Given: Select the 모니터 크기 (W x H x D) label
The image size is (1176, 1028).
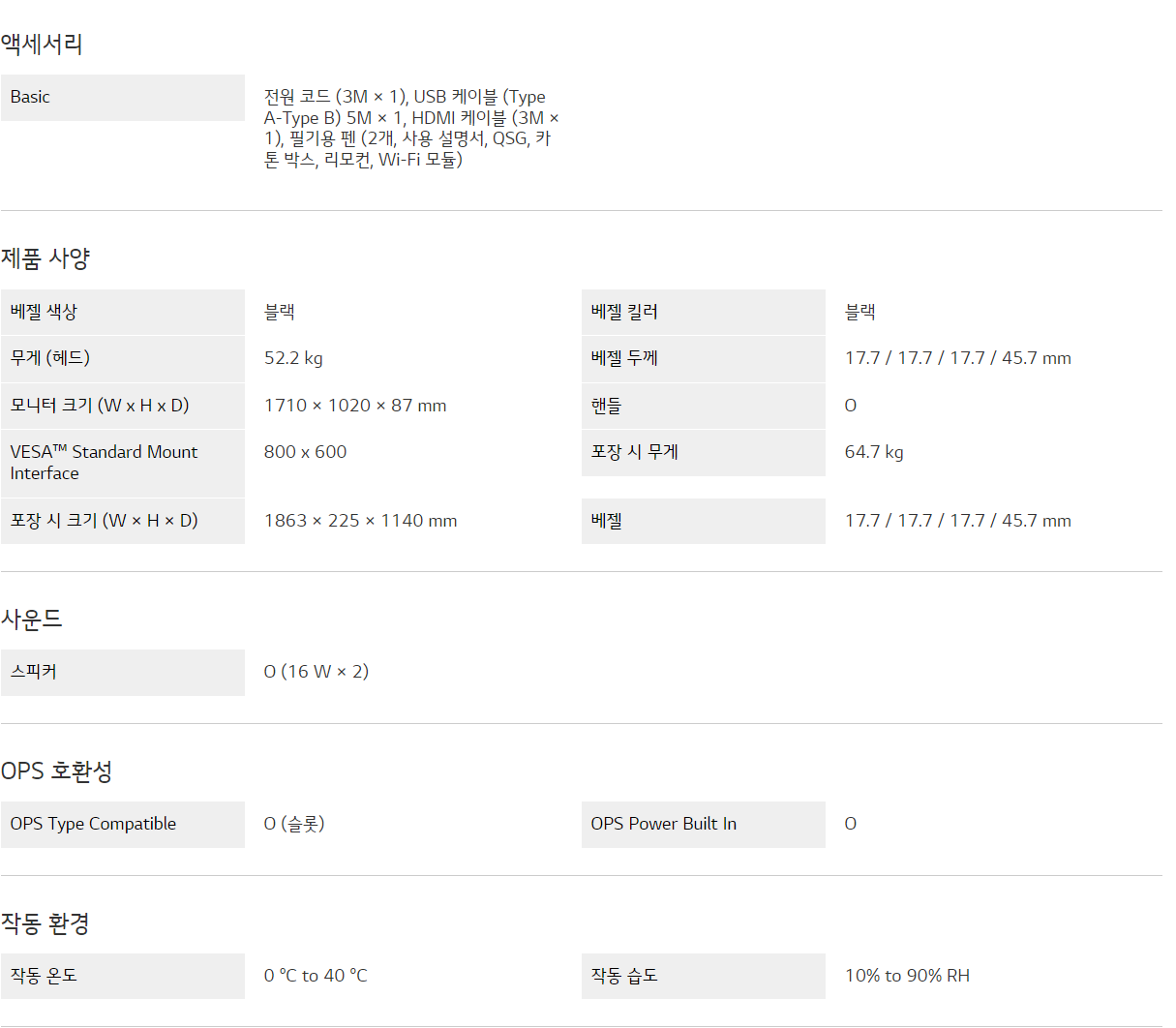Looking at the screenshot, I should coord(100,406).
